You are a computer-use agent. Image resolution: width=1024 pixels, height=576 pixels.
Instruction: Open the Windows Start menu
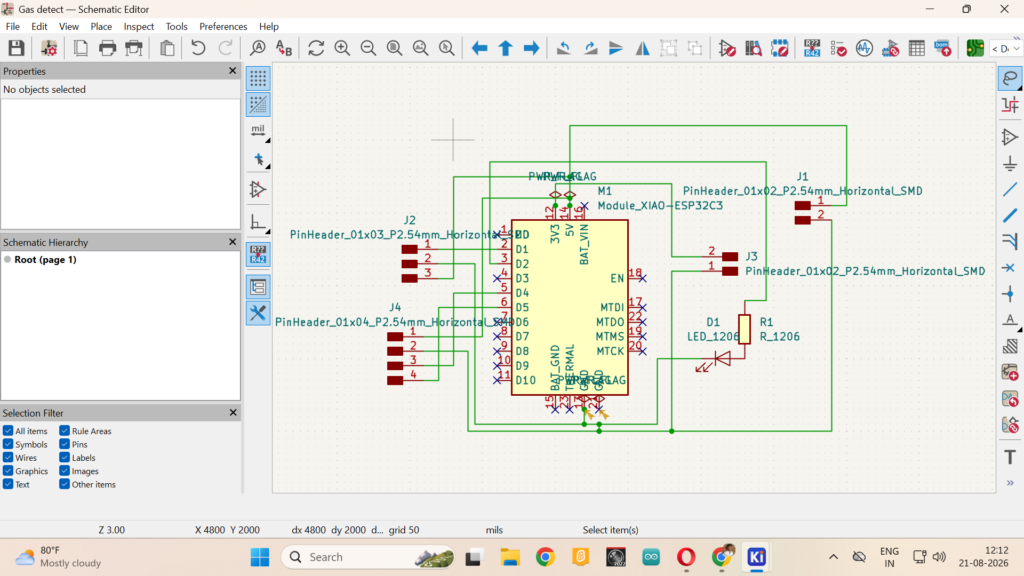click(x=260, y=557)
